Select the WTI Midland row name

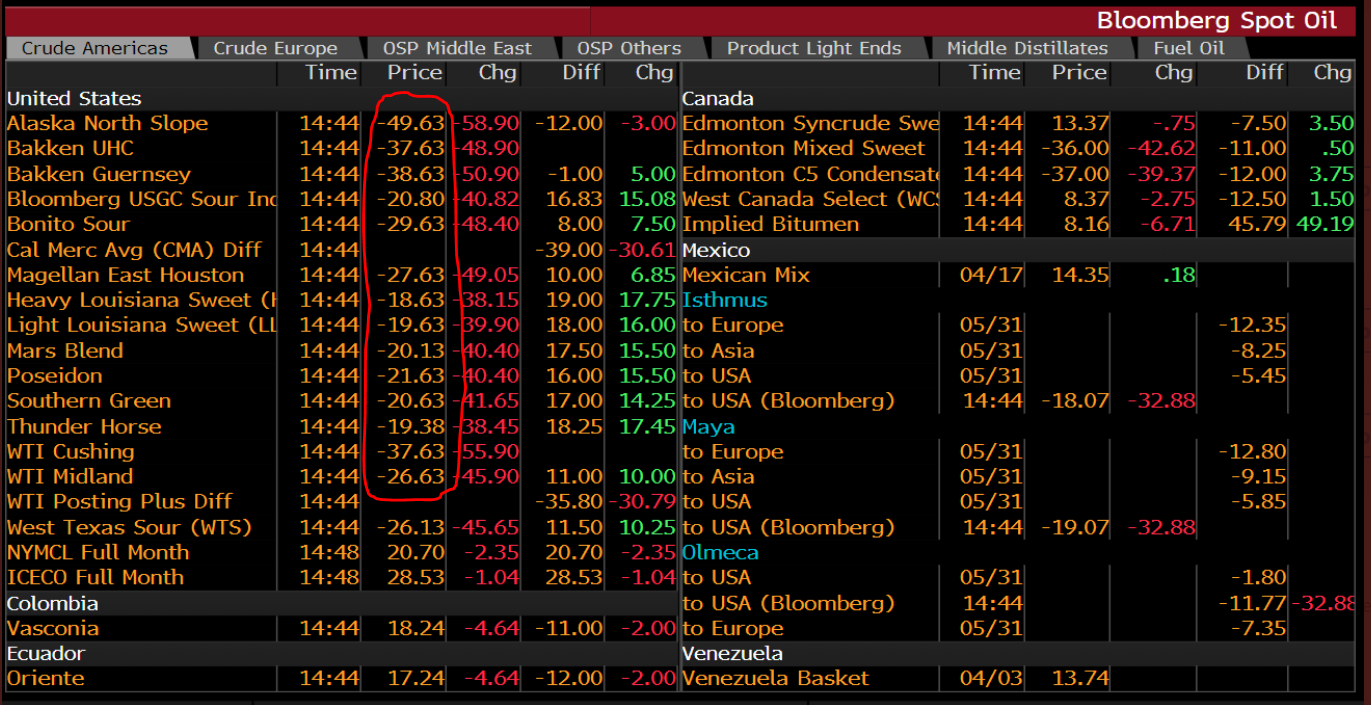(70, 476)
